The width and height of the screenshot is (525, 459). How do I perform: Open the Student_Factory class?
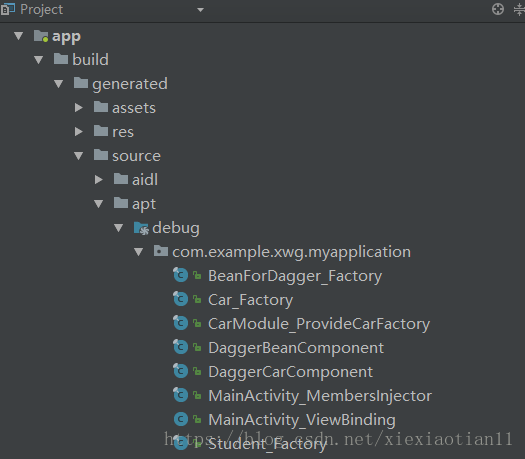point(267,445)
